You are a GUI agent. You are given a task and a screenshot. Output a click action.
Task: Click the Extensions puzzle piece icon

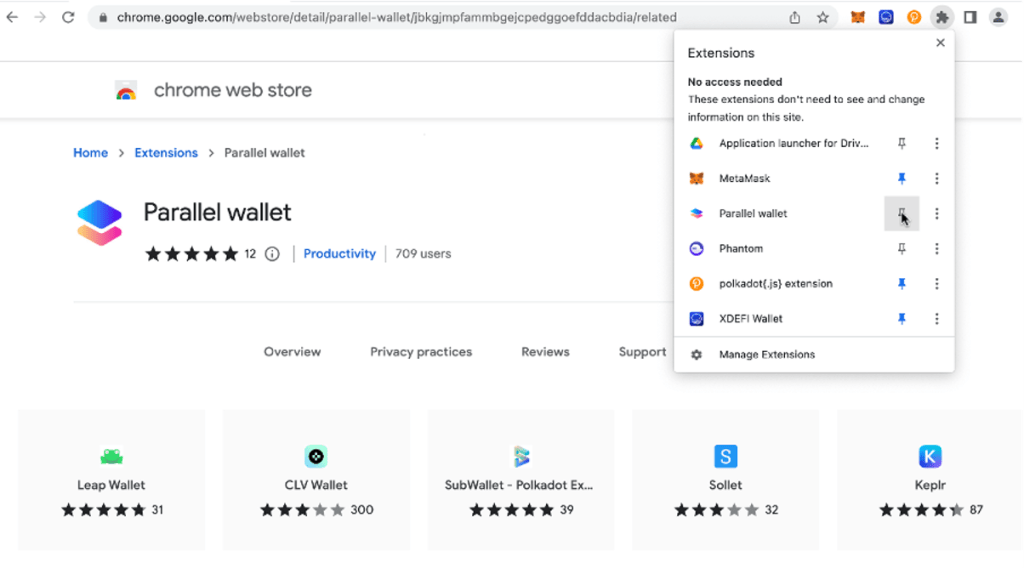point(942,18)
